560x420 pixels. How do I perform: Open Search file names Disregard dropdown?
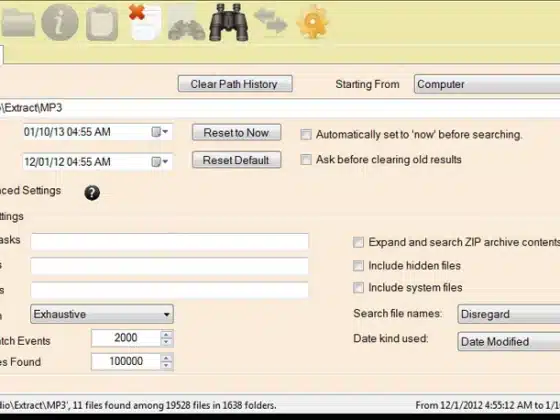[x=509, y=314]
